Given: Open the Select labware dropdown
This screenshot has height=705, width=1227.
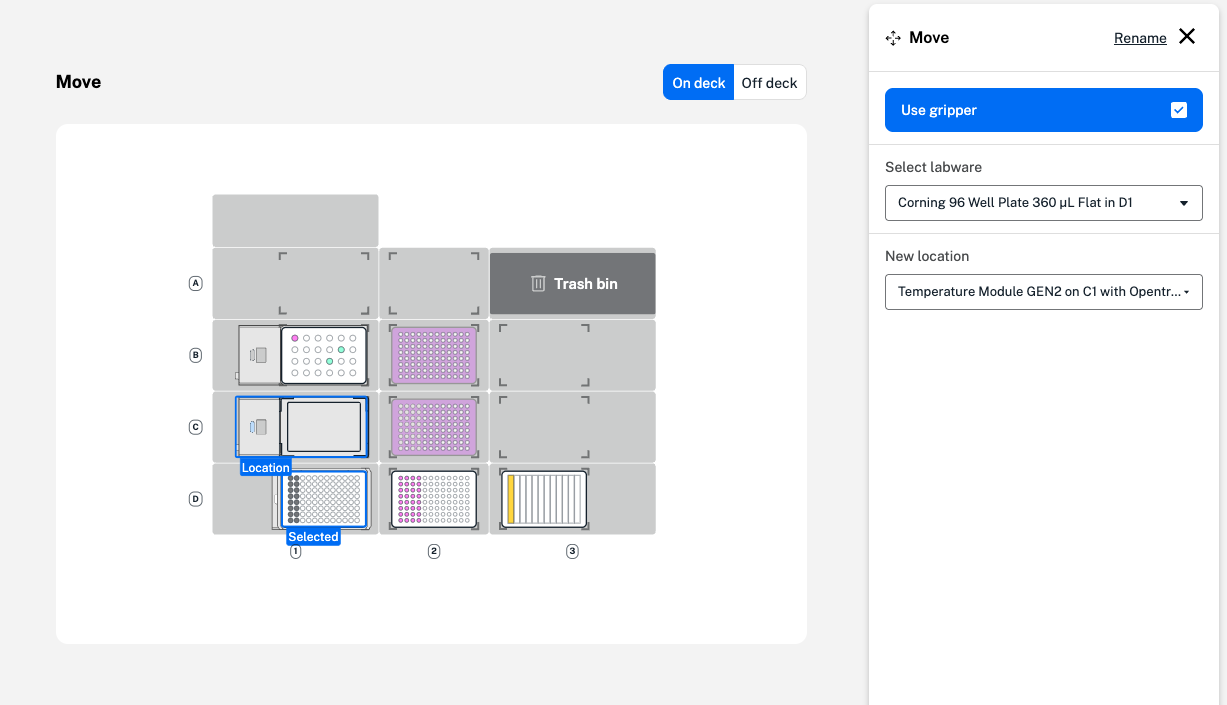Looking at the screenshot, I should pos(1043,203).
